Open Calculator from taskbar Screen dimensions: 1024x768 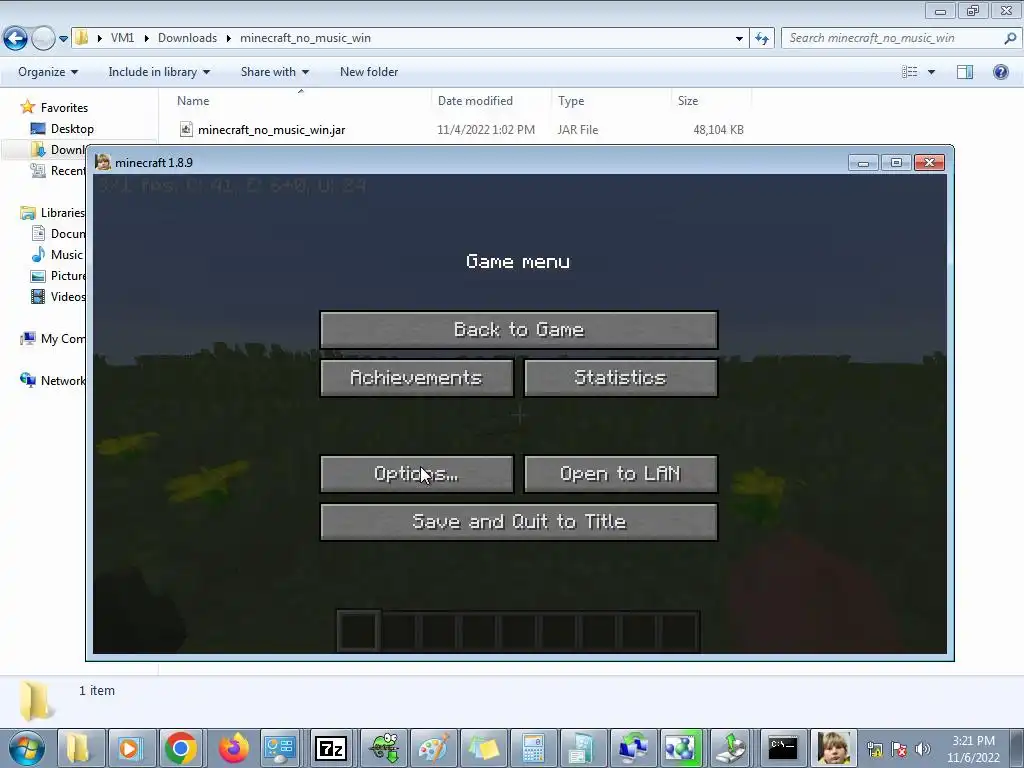[534, 748]
